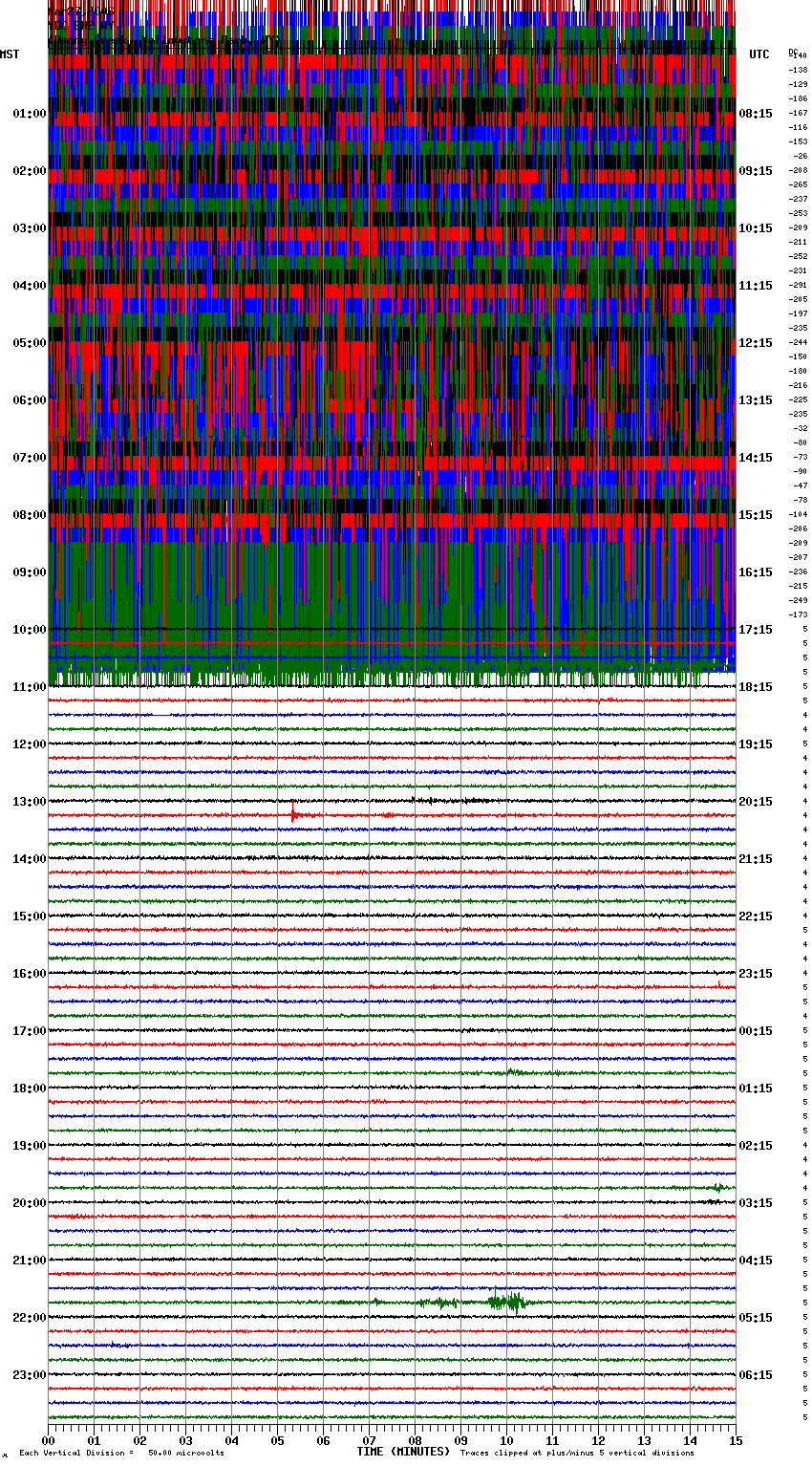The image size is (812, 1466).
Task: Click minute 08 on the bottom axis
Action: click(416, 1440)
